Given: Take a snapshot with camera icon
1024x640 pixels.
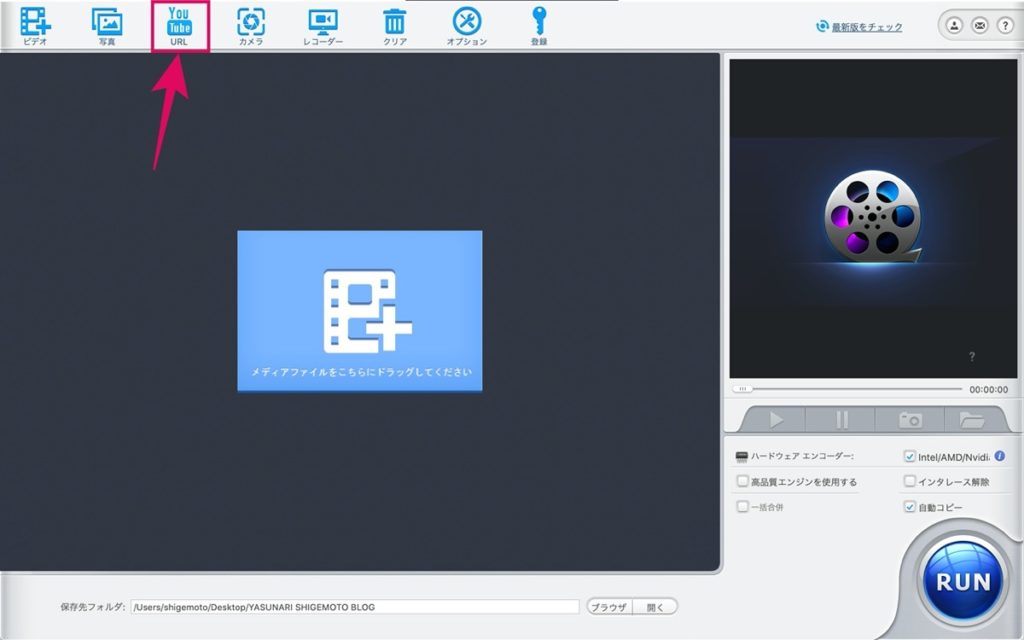Looking at the screenshot, I should [910, 419].
